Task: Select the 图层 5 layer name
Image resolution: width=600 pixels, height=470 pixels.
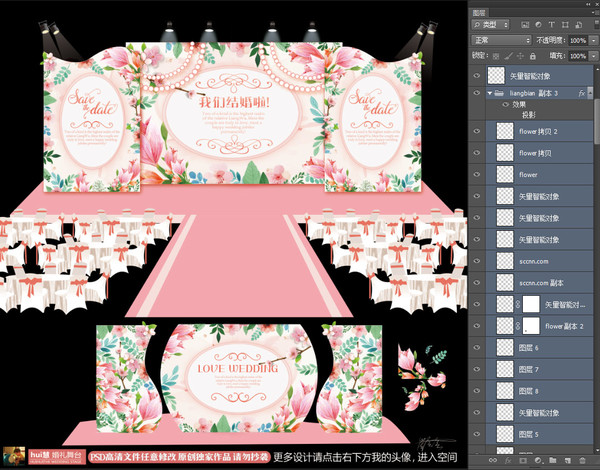Action: pyautogui.click(x=528, y=434)
